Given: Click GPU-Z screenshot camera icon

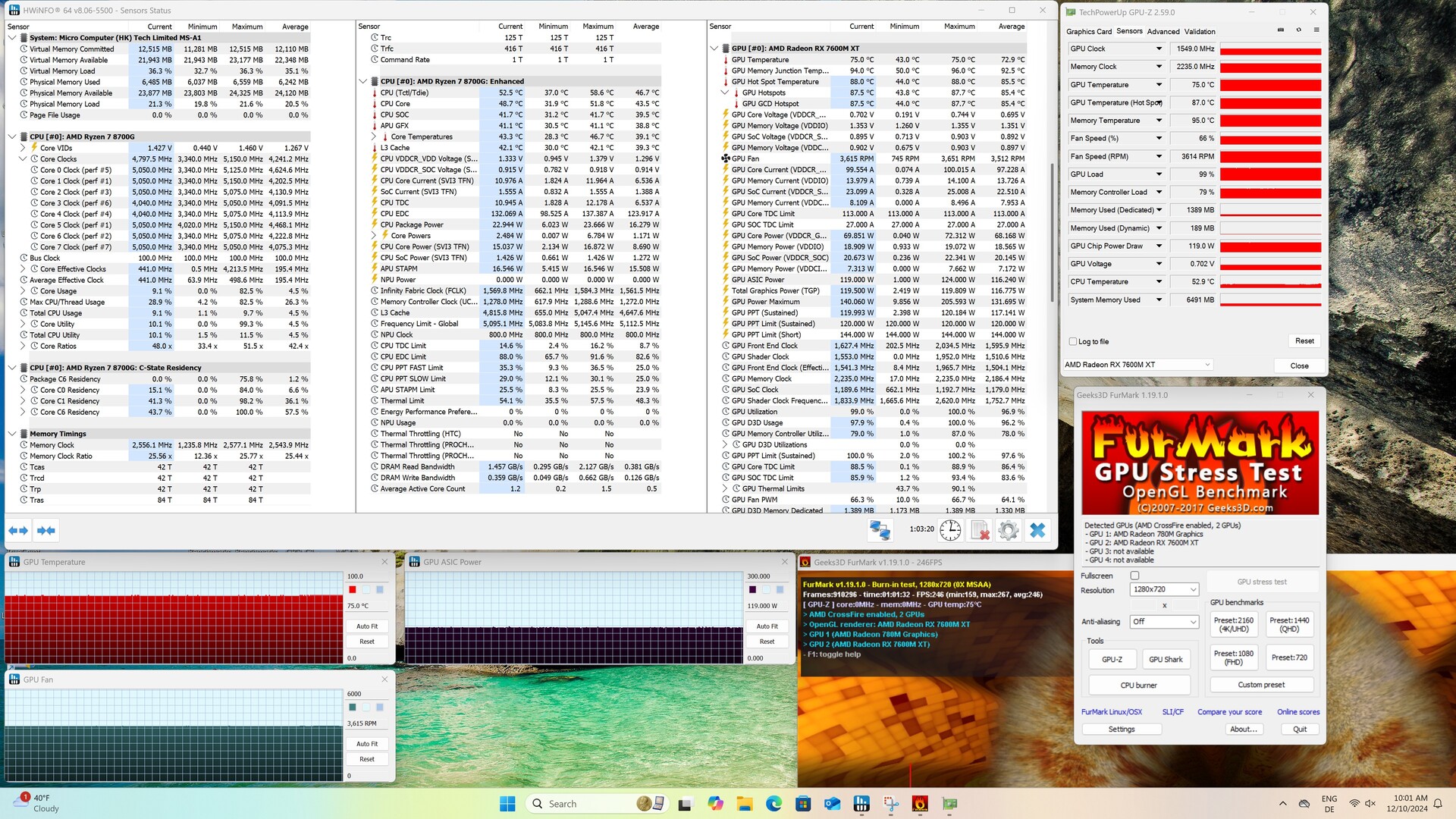Looking at the screenshot, I should 1281,30.
